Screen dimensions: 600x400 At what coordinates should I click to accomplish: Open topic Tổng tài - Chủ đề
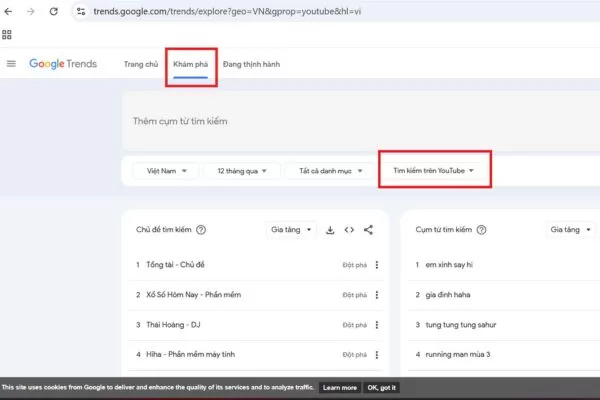pos(175,264)
